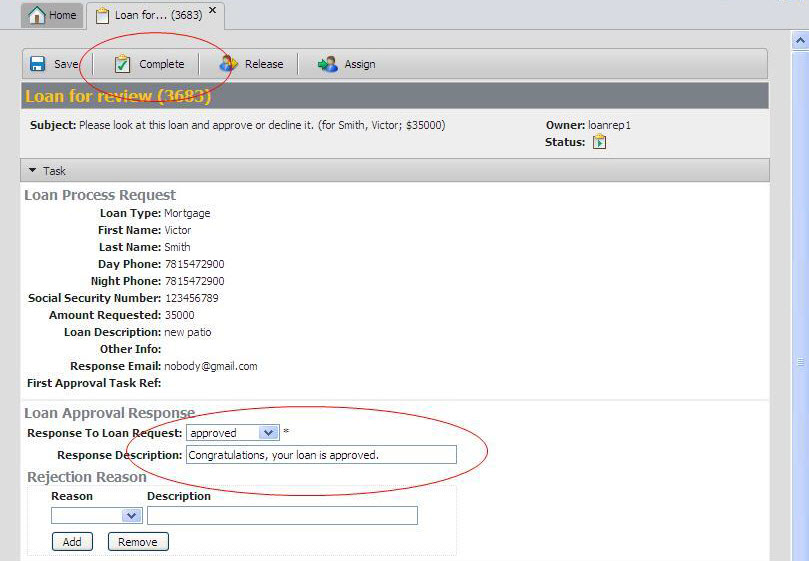Click the Response Description text field
The width and height of the screenshot is (809, 561).
(x=321, y=455)
